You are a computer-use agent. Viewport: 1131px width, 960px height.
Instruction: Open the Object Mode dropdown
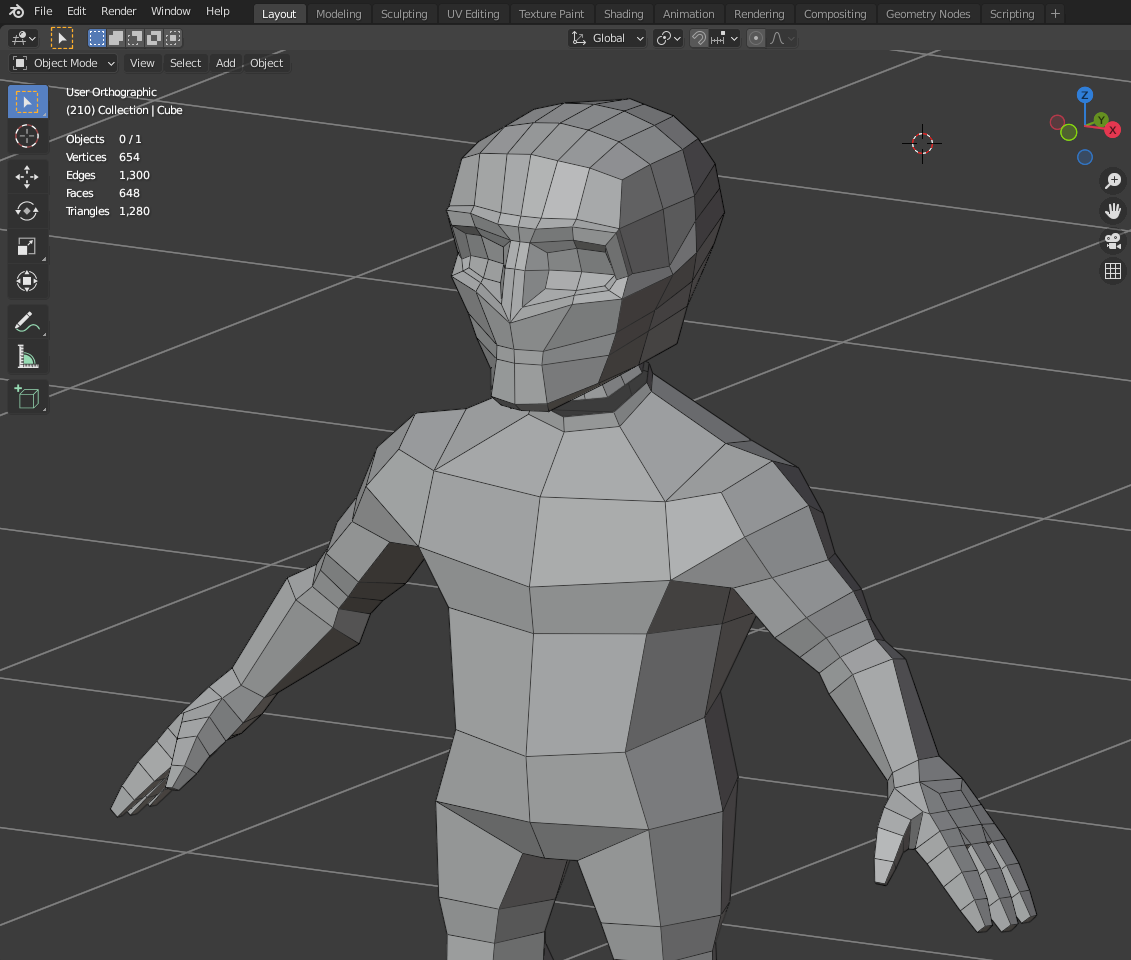click(64, 63)
